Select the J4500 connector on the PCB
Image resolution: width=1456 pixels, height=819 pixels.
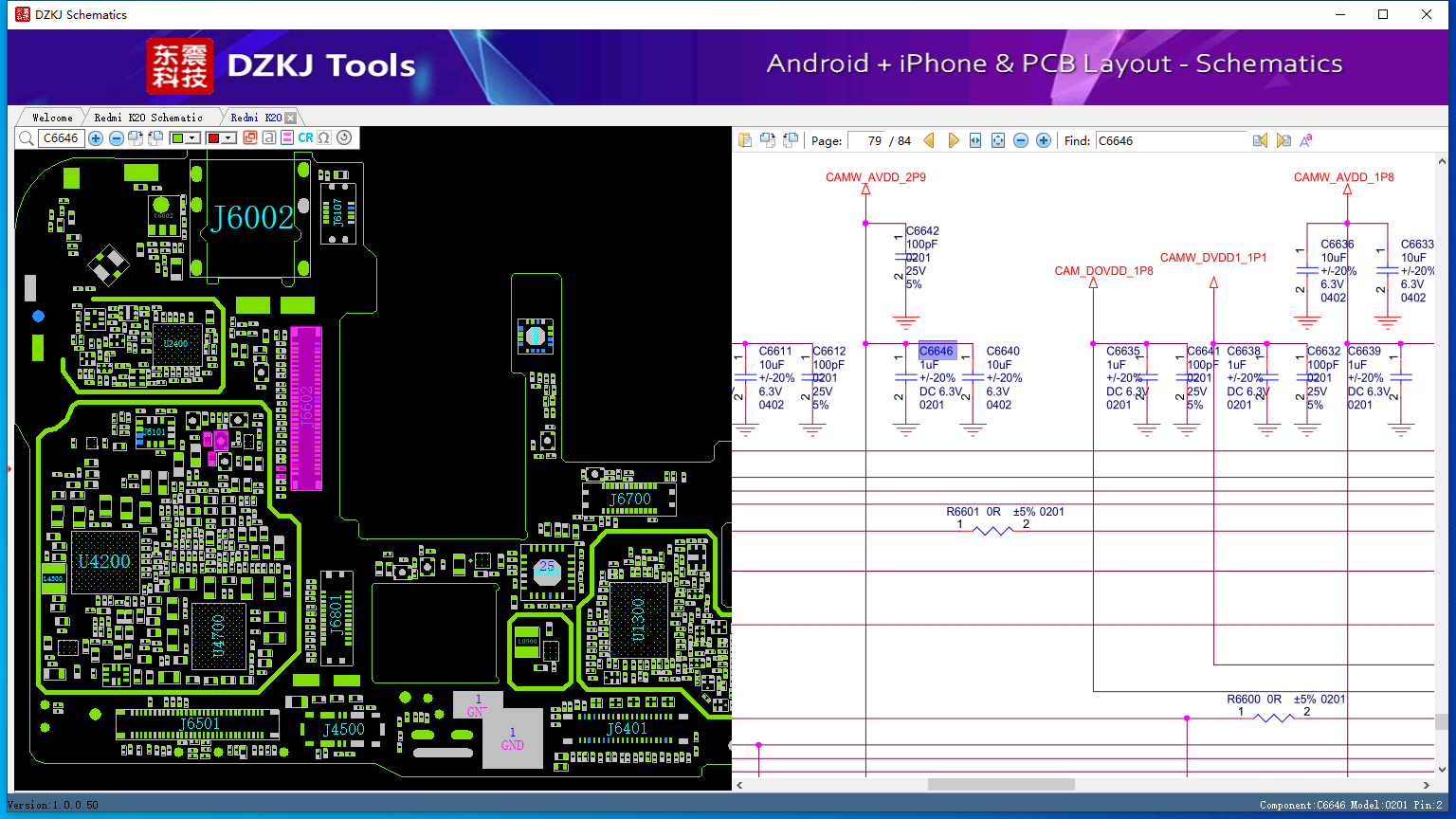click(343, 729)
